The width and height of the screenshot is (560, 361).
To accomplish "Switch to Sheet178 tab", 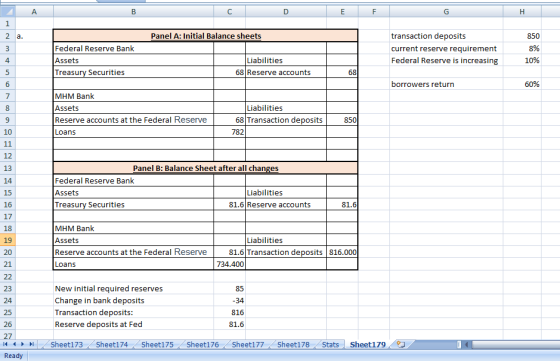I will (x=293, y=345).
